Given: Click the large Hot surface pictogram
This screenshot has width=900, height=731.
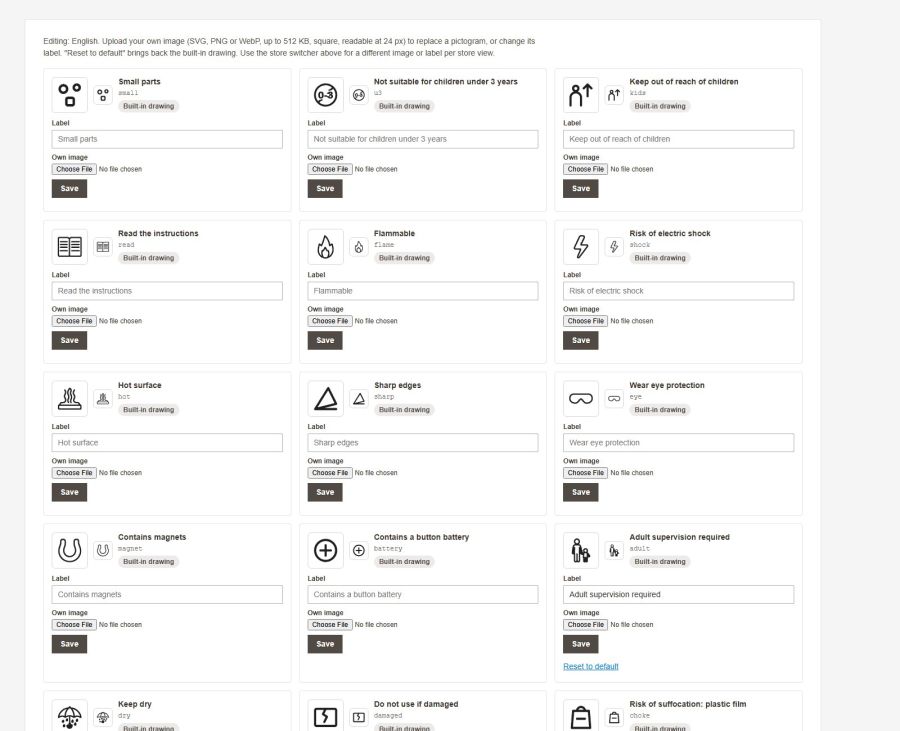Looking at the screenshot, I should coord(69,398).
